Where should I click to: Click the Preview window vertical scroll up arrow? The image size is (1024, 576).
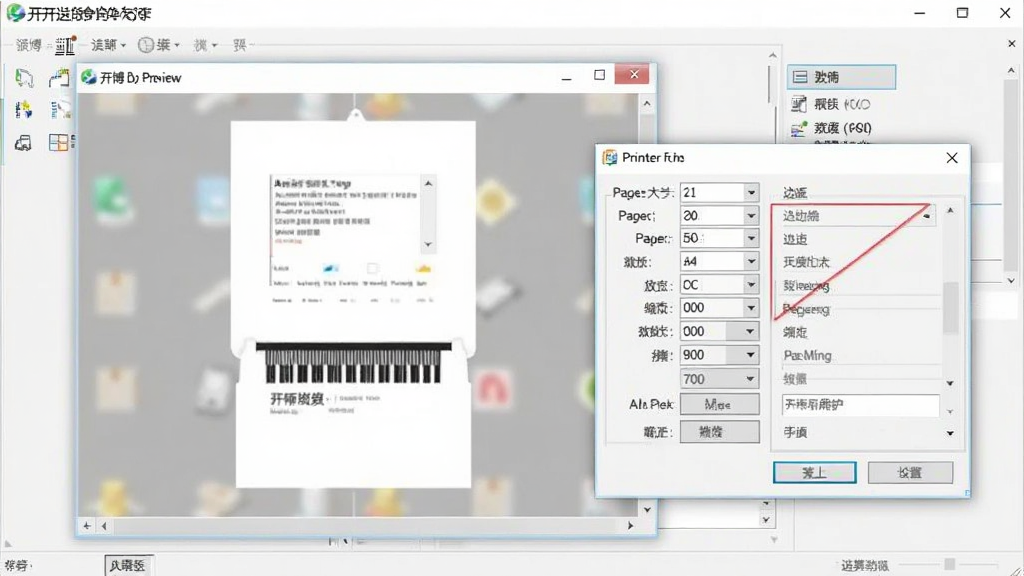647,103
